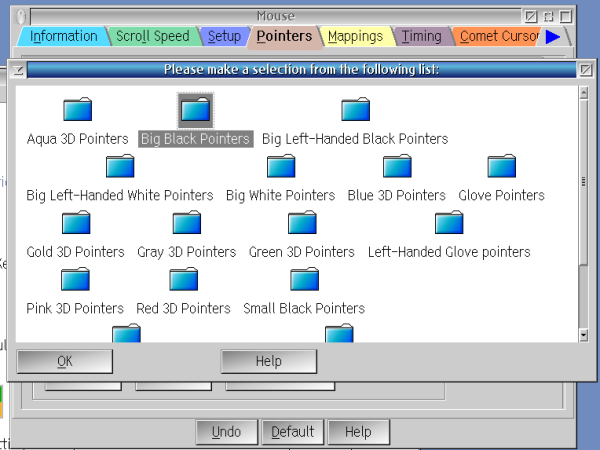Click the Undo button
The height and width of the screenshot is (450, 600).
(226, 432)
